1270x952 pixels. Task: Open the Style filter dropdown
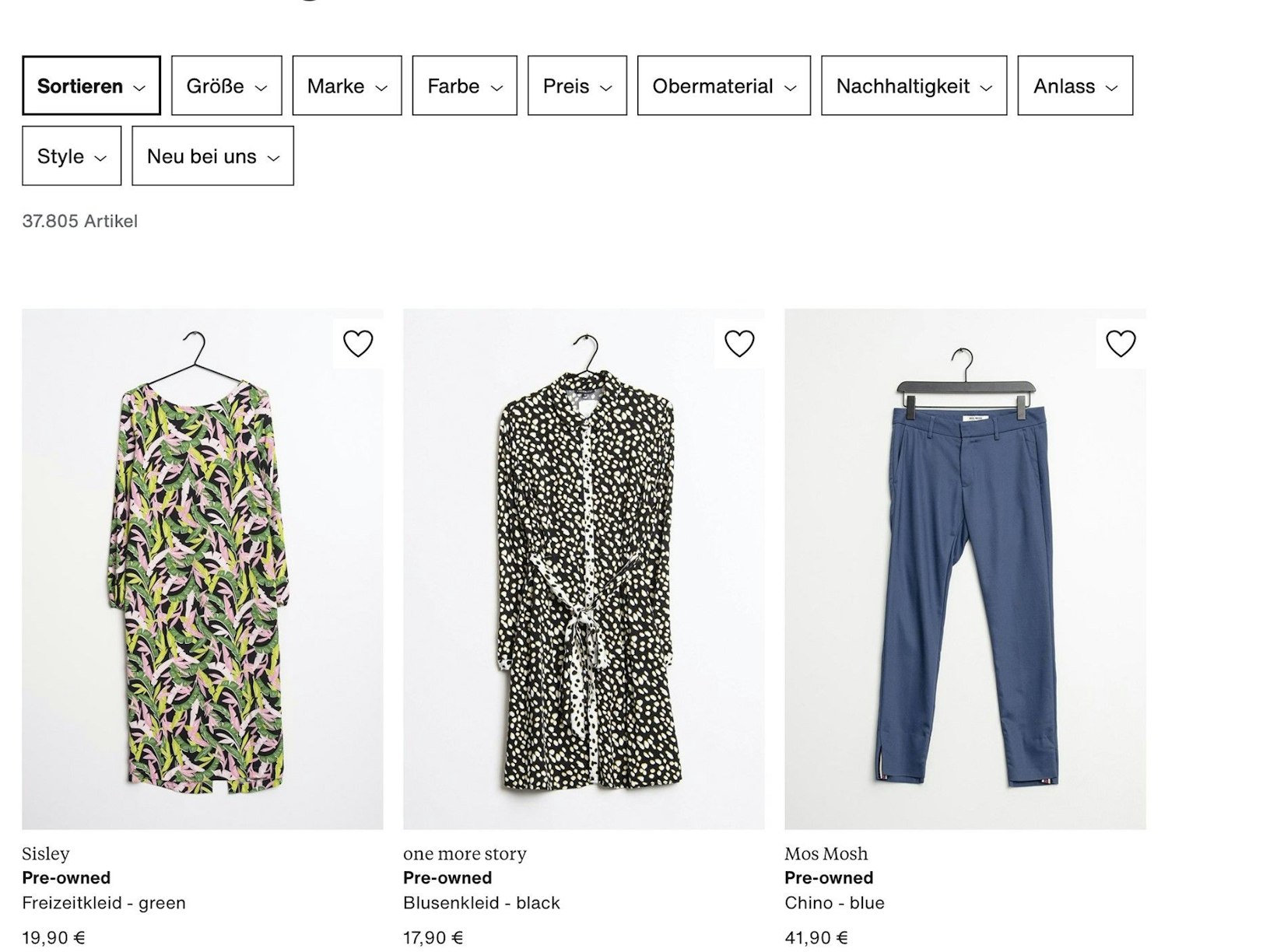coord(72,156)
